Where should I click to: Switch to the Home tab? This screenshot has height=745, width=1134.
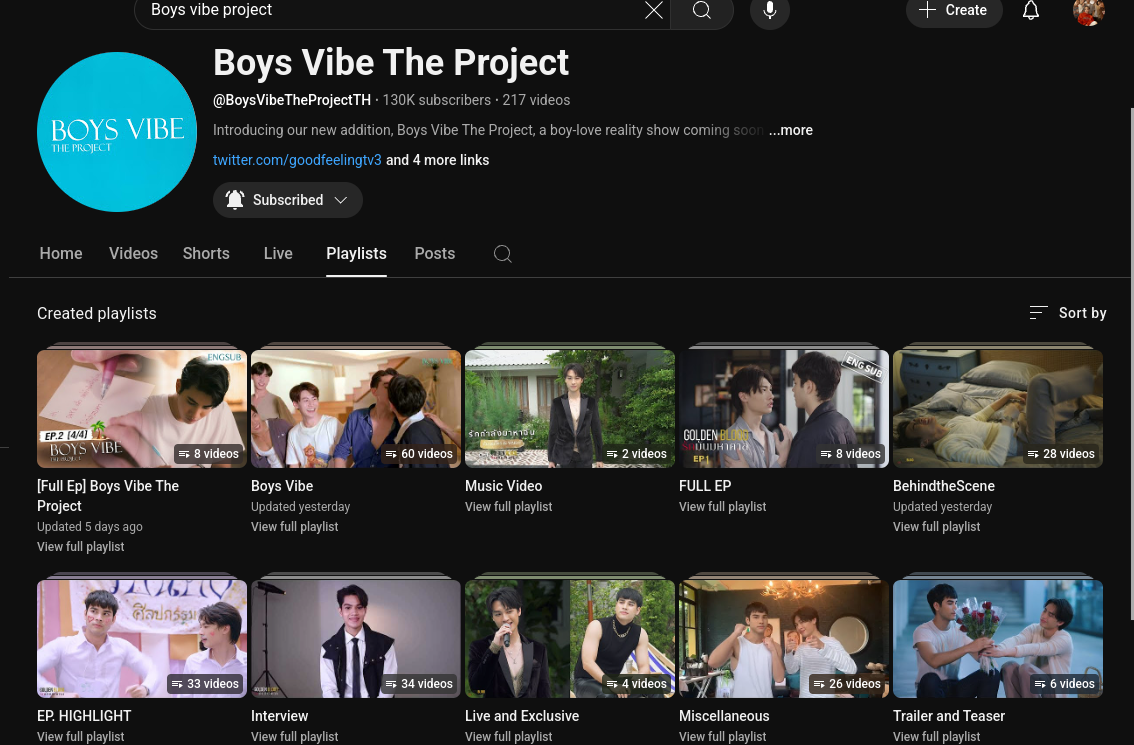tap(61, 253)
